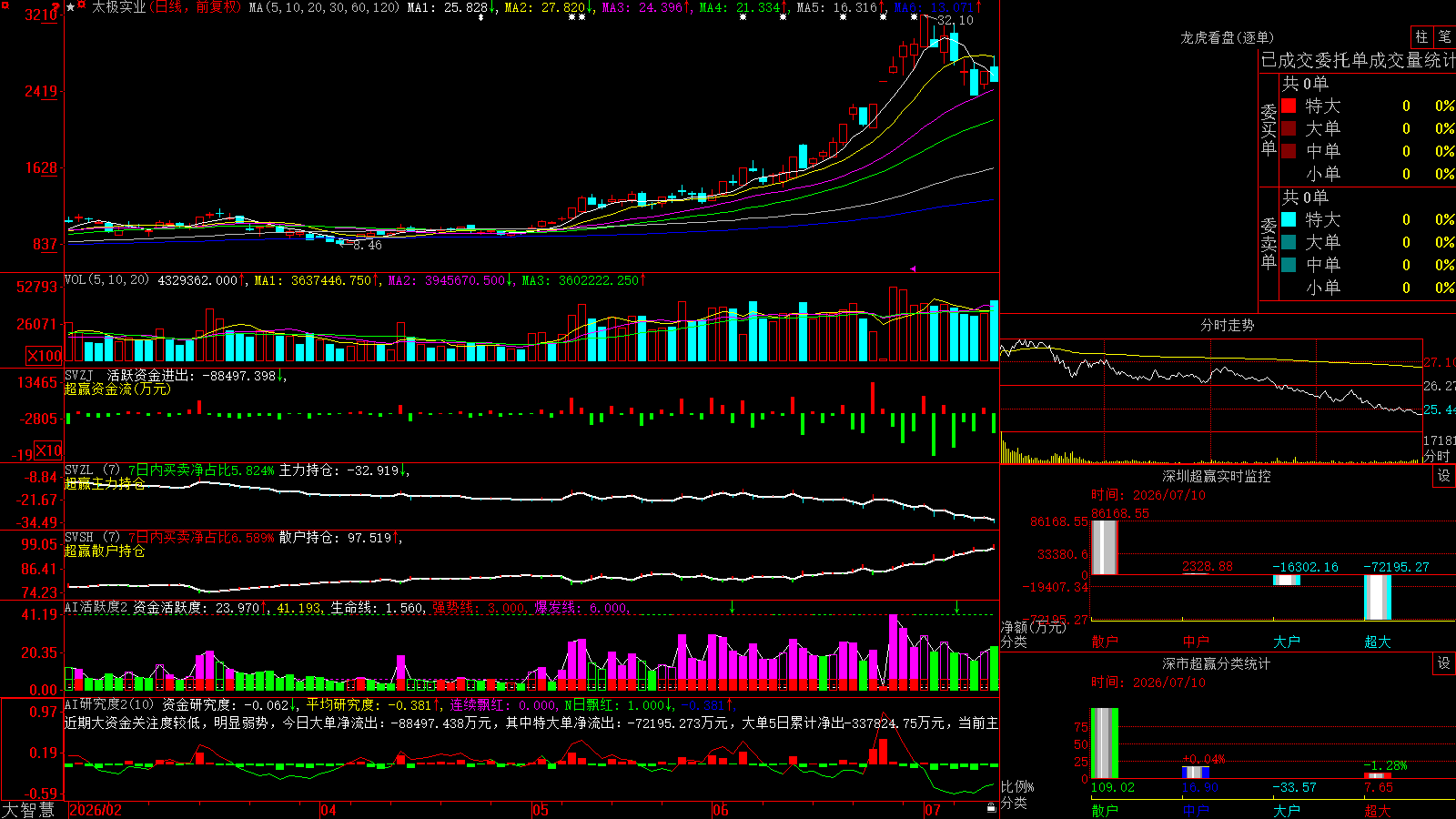Click the 分时走势 panel title

1227,325
